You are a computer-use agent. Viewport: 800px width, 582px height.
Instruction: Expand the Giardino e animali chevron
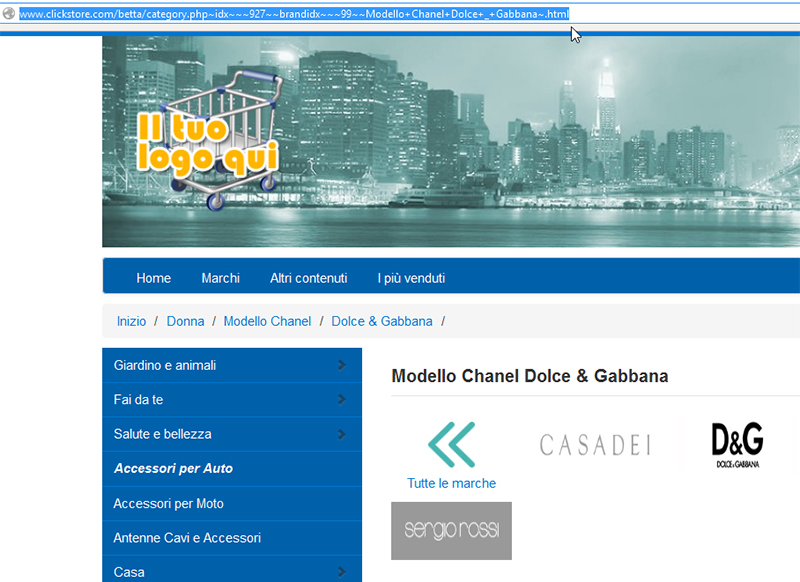click(x=342, y=365)
